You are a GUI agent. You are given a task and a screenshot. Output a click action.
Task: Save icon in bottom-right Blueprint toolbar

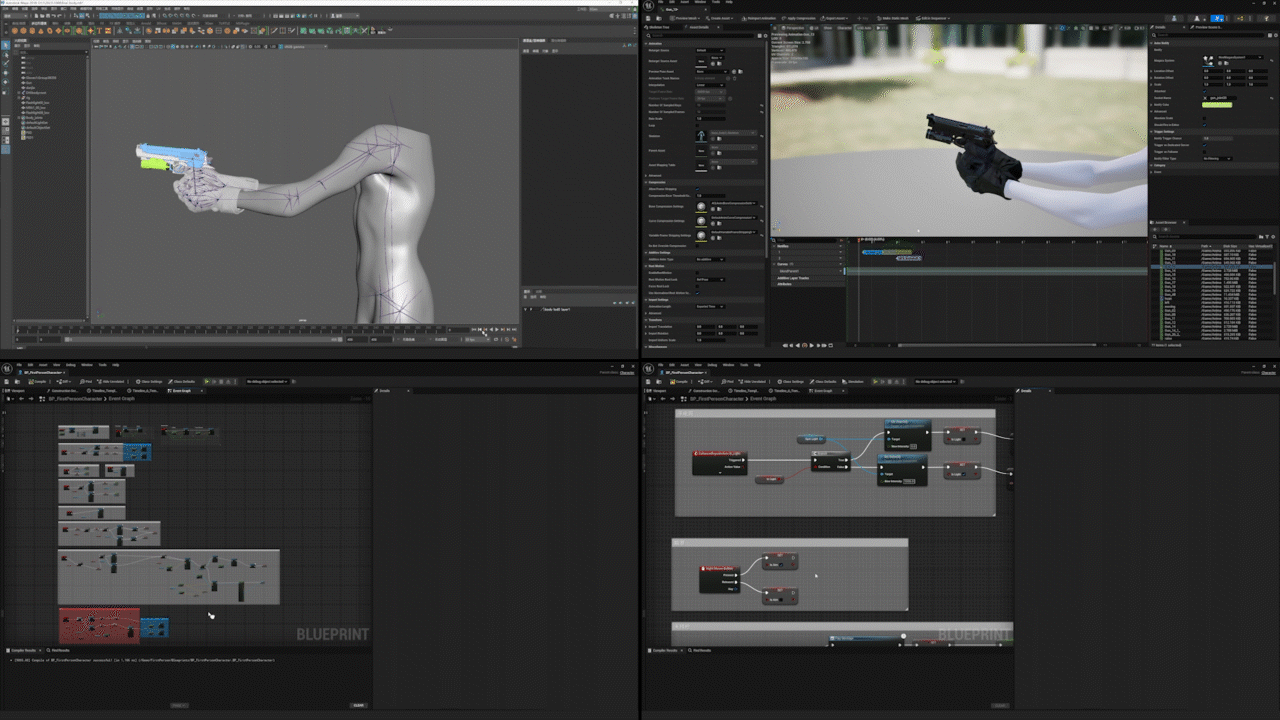648,382
